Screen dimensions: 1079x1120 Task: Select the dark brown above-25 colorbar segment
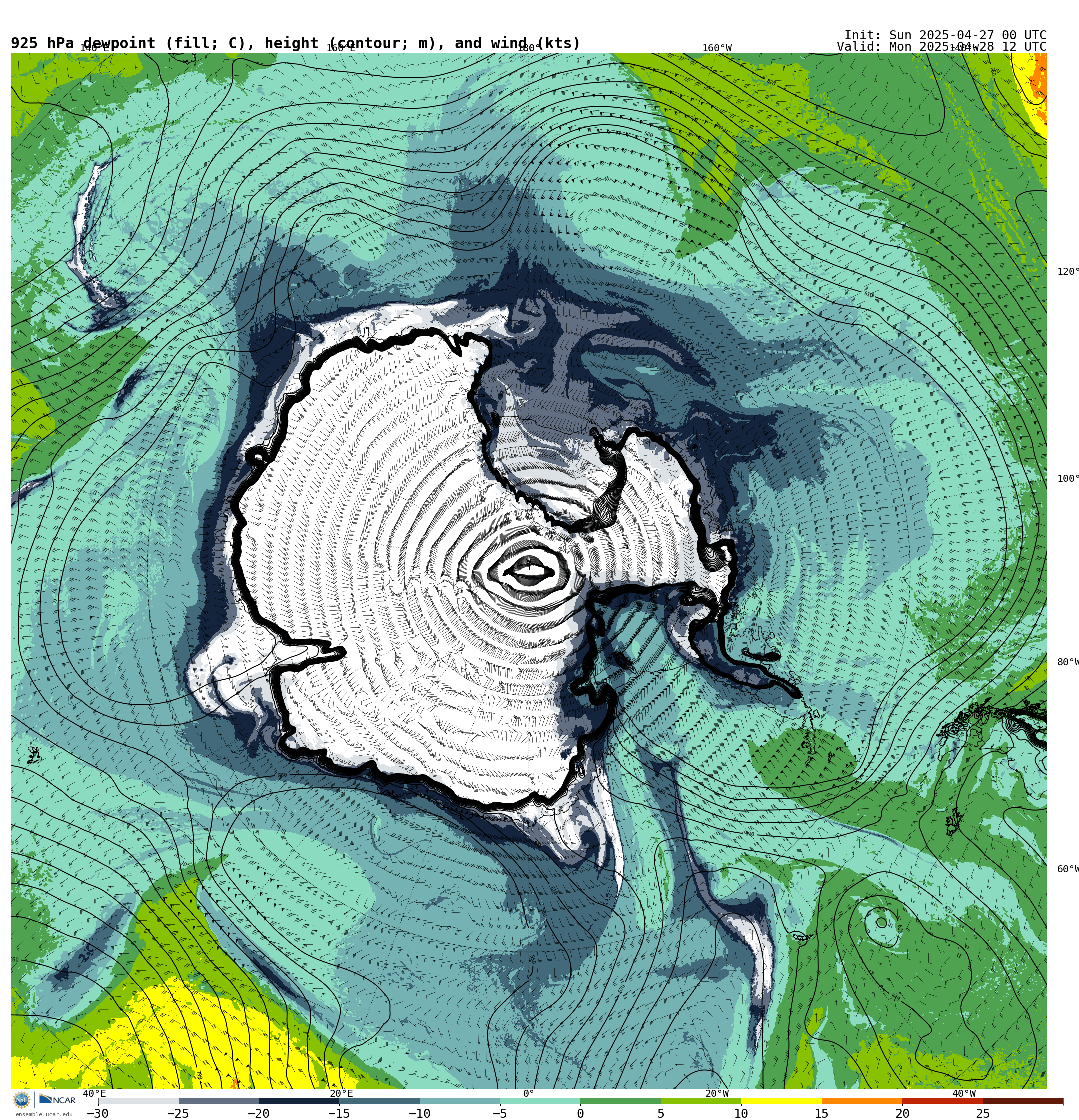1023,1101
